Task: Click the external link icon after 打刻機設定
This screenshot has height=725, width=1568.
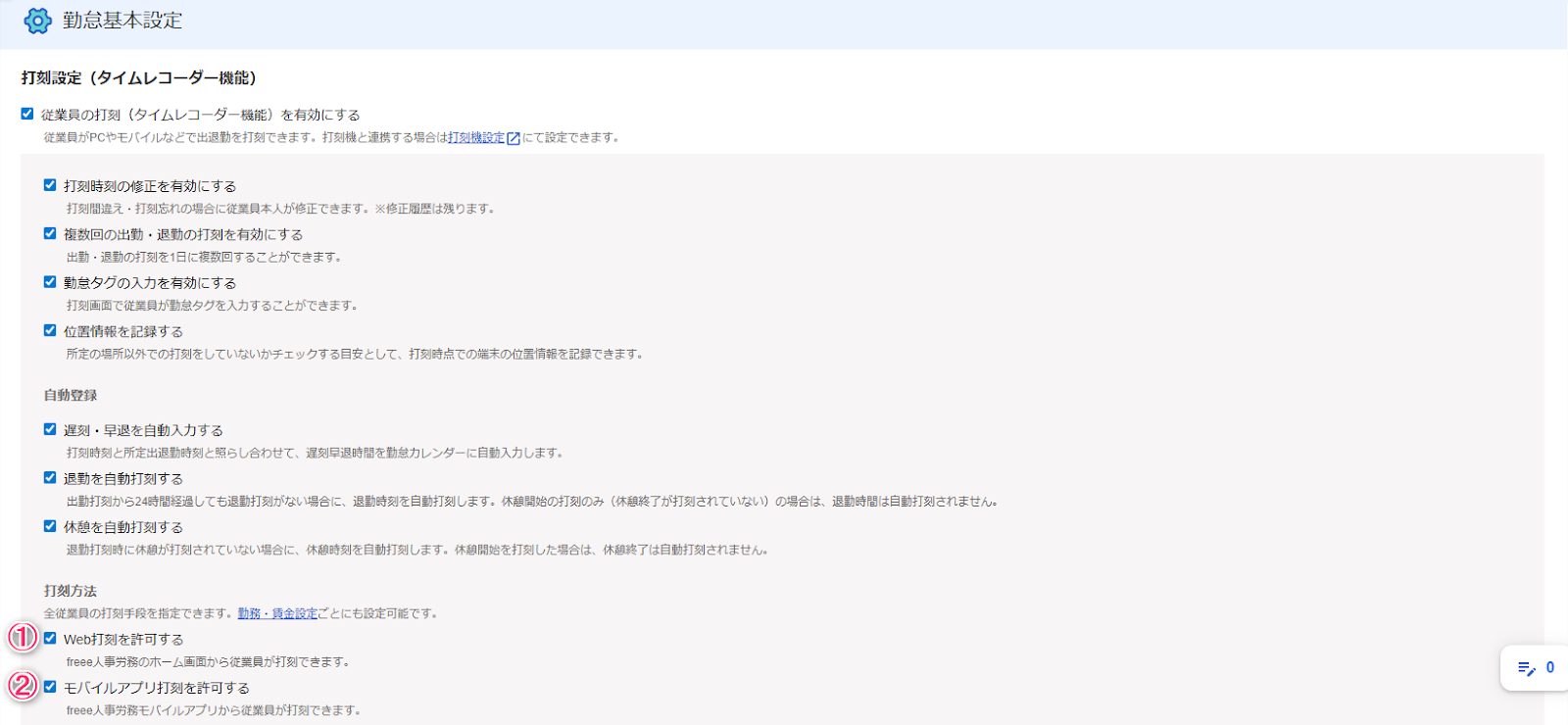Action: coord(513,138)
